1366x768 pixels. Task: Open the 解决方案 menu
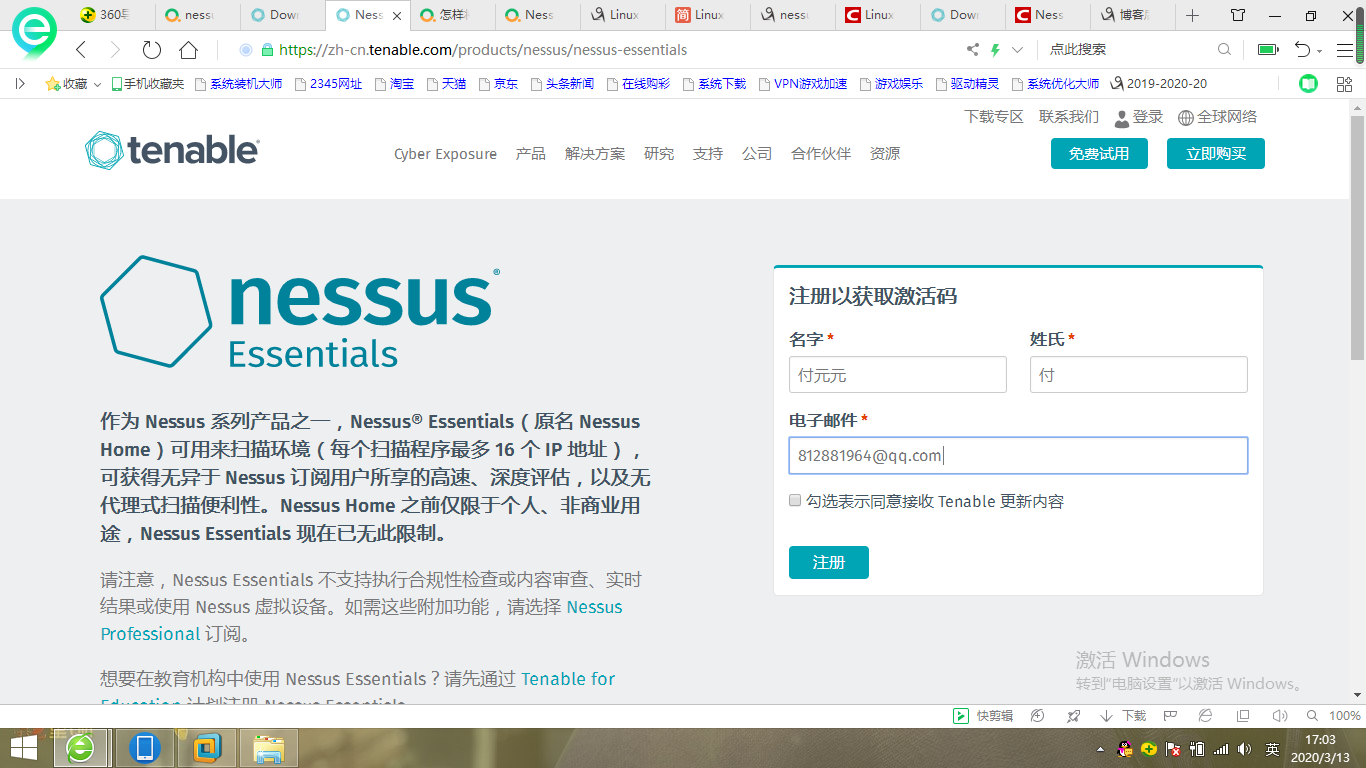[x=595, y=154]
